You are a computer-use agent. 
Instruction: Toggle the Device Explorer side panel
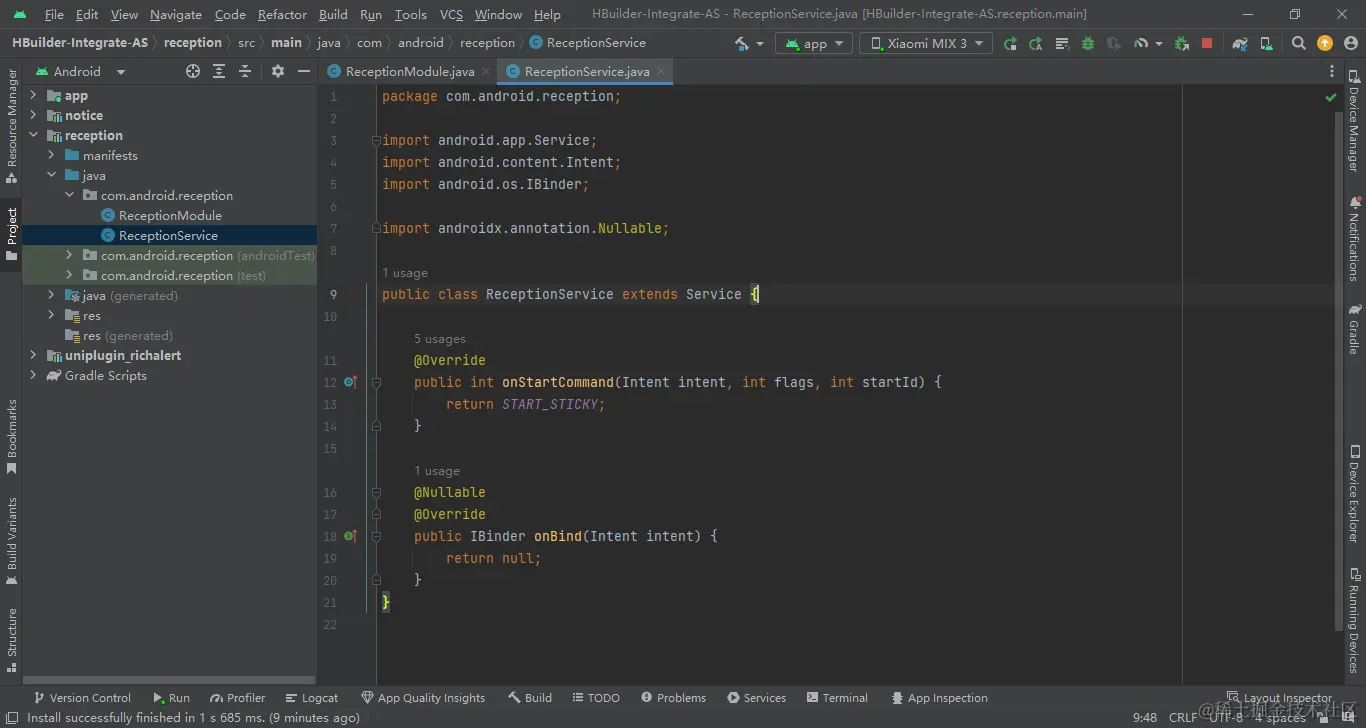coord(1354,494)
